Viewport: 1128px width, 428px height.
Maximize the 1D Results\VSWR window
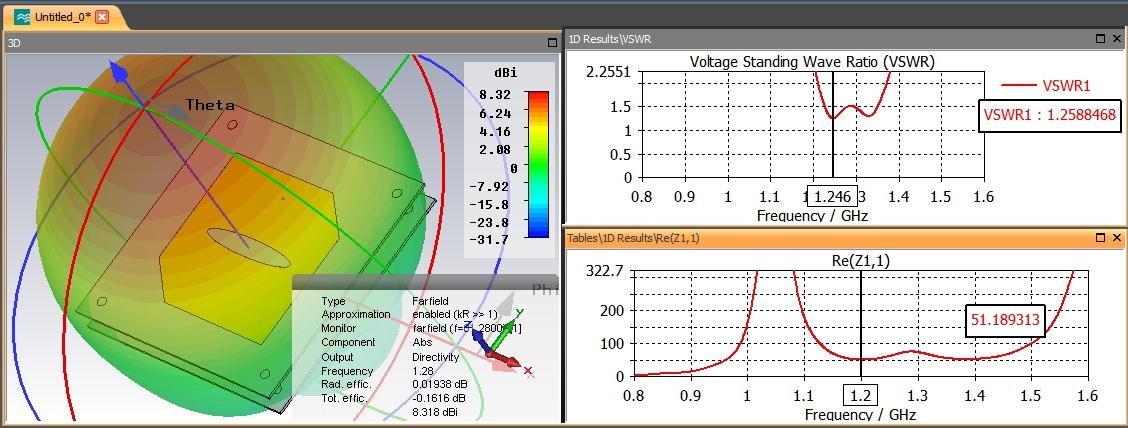(x=1100, y=39)
